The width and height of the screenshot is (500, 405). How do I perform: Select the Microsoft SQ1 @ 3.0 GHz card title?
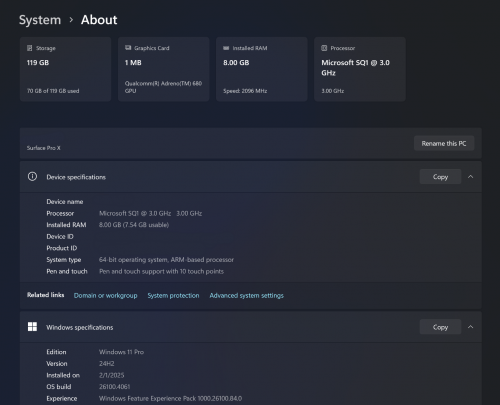pos(355,68)
